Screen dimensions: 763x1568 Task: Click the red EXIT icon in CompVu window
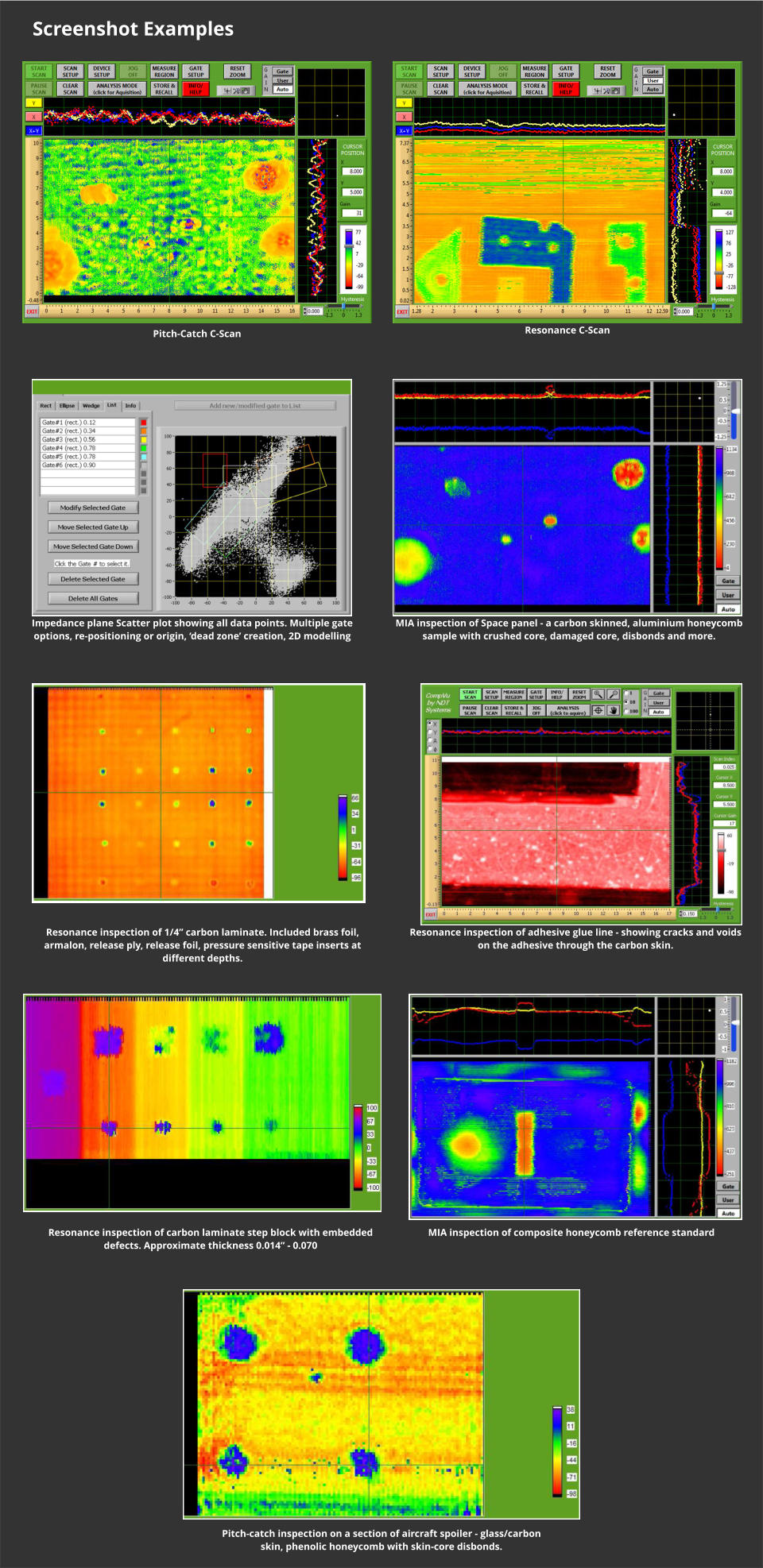(431, 914)
